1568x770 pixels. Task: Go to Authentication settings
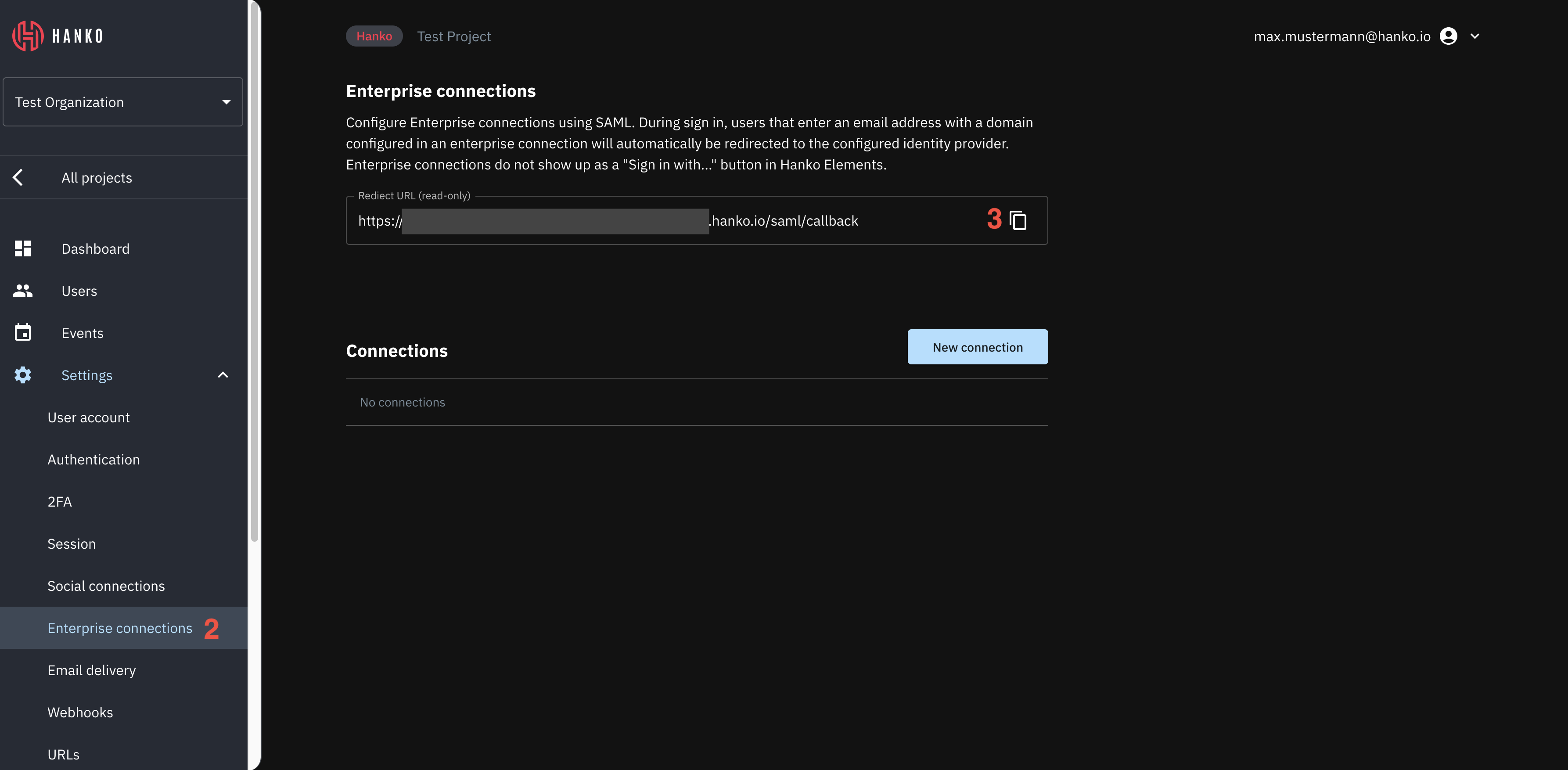click(x=94, y=460)
